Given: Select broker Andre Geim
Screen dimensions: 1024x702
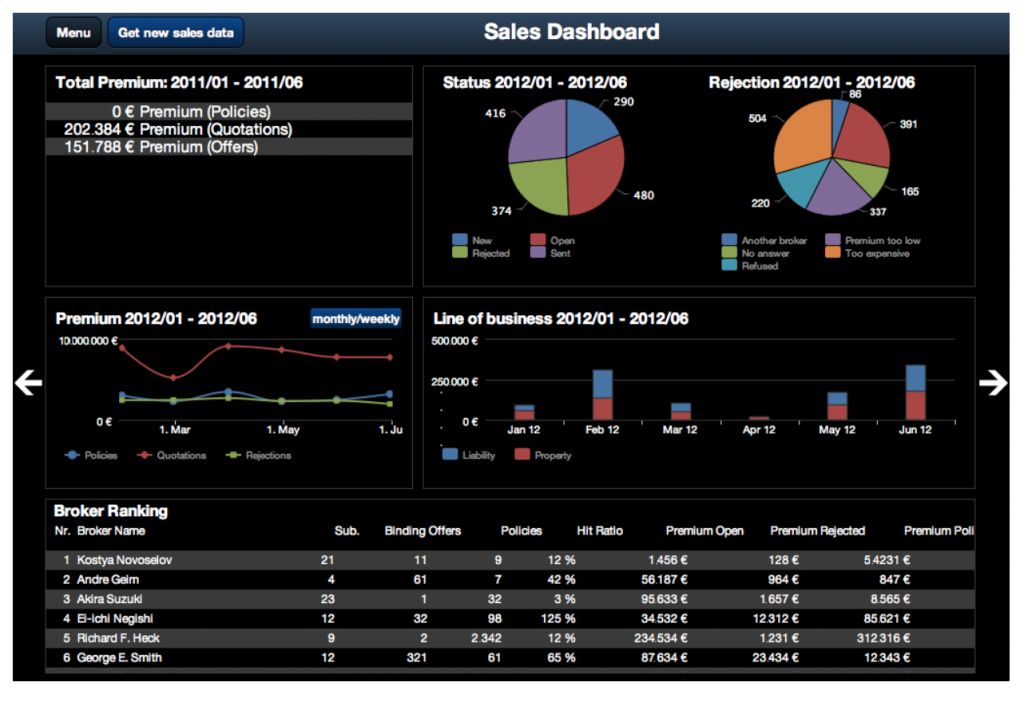Looking at the screenshot, I should (108, 580).
